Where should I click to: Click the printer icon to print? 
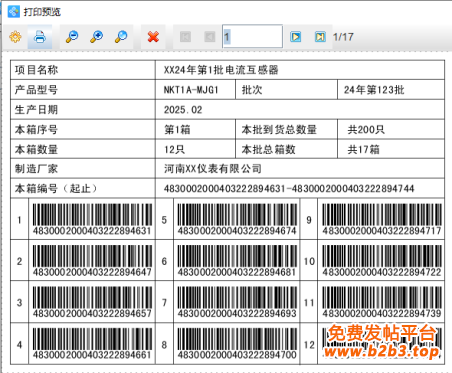click(40, 37)
